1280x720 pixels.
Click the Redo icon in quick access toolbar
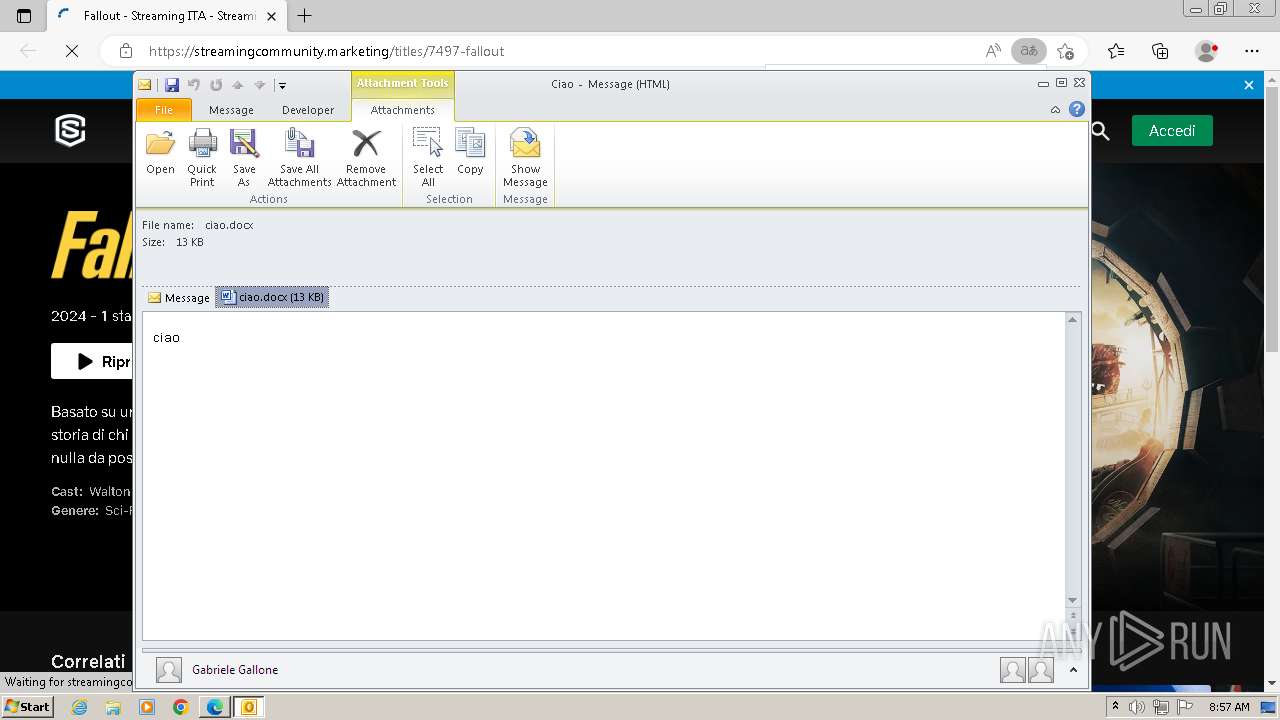point(216,85)
